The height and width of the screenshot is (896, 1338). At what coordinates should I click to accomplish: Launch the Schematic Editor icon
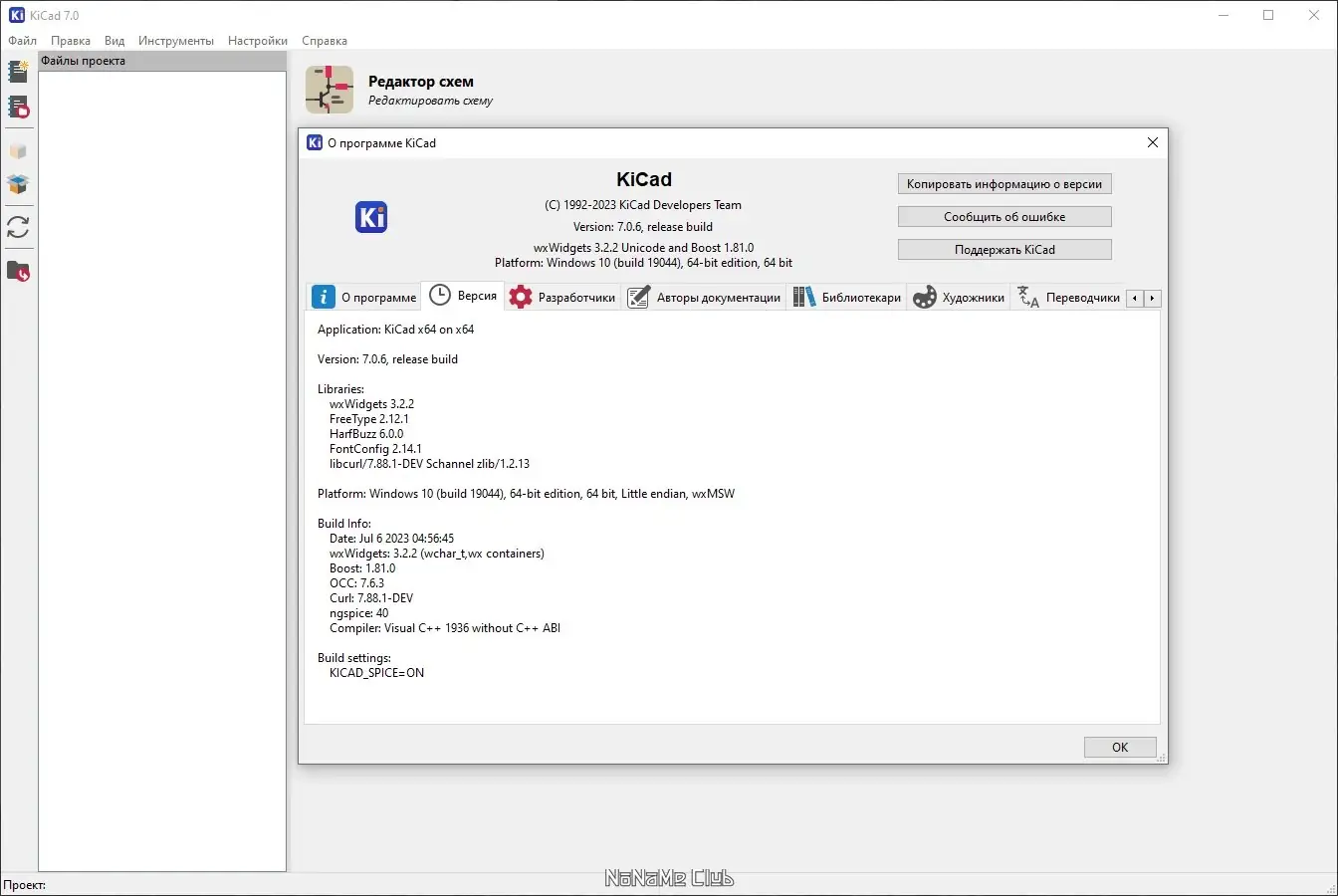[x=330, y=90]
